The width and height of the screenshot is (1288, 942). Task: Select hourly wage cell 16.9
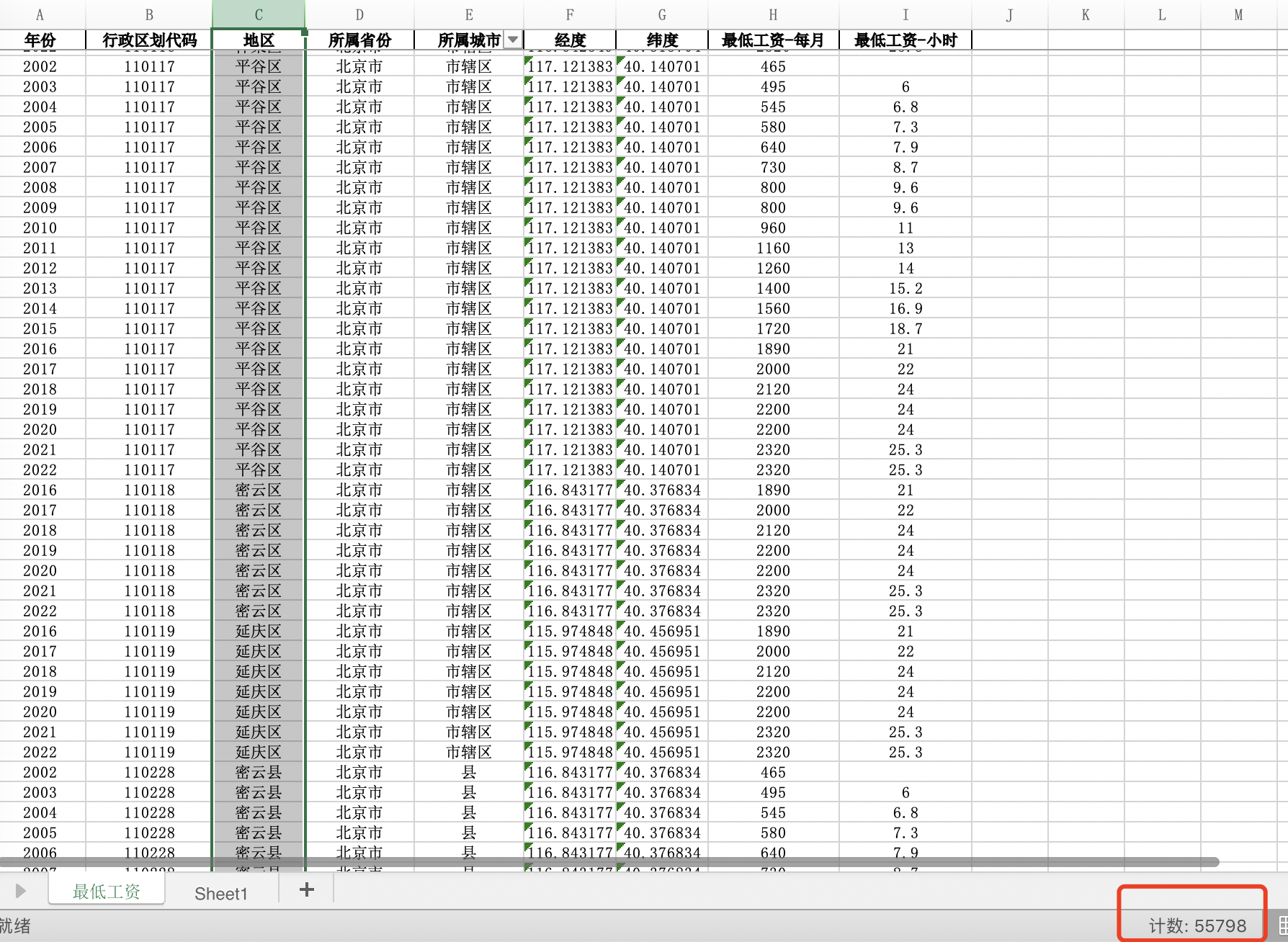tap(905, 308)
